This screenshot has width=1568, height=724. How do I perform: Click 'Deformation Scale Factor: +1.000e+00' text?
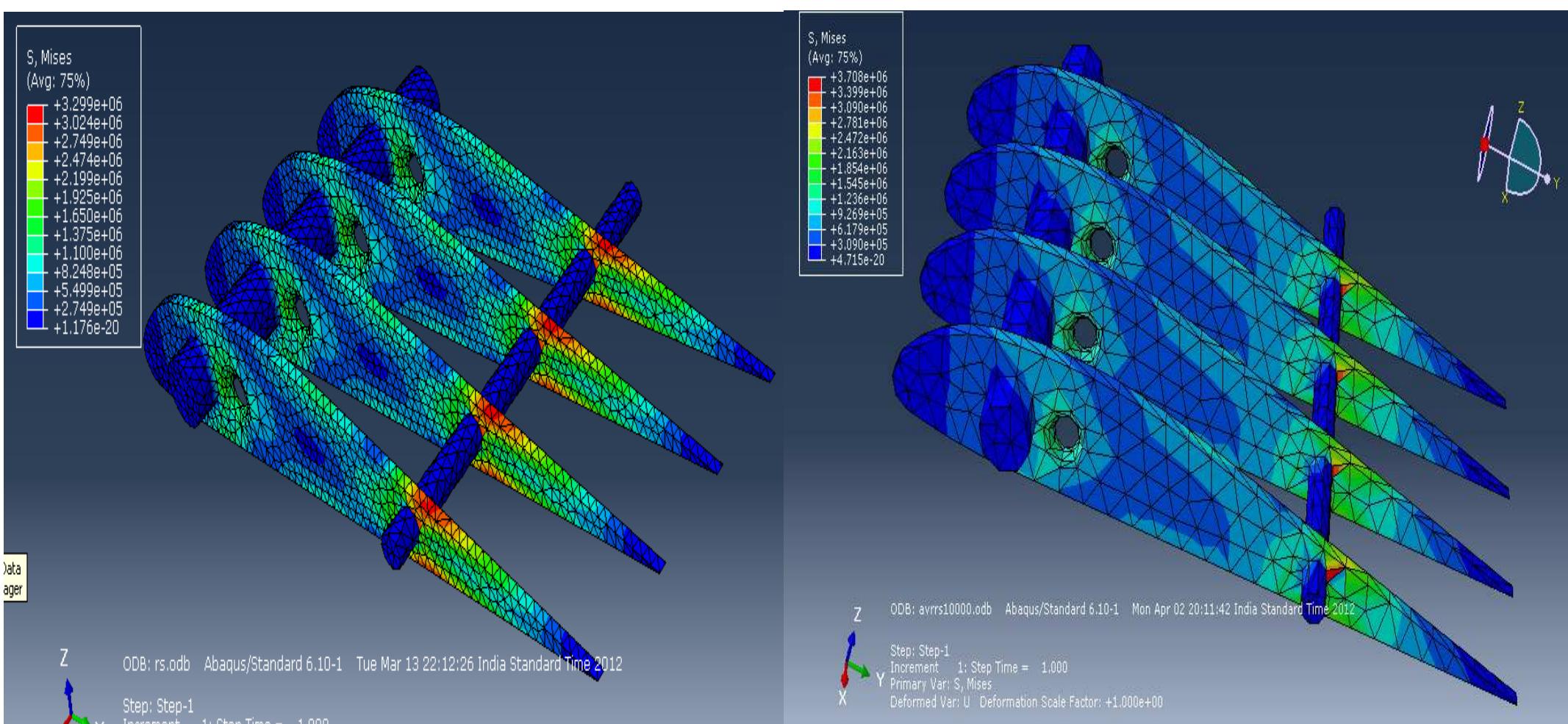[1071, 702]
